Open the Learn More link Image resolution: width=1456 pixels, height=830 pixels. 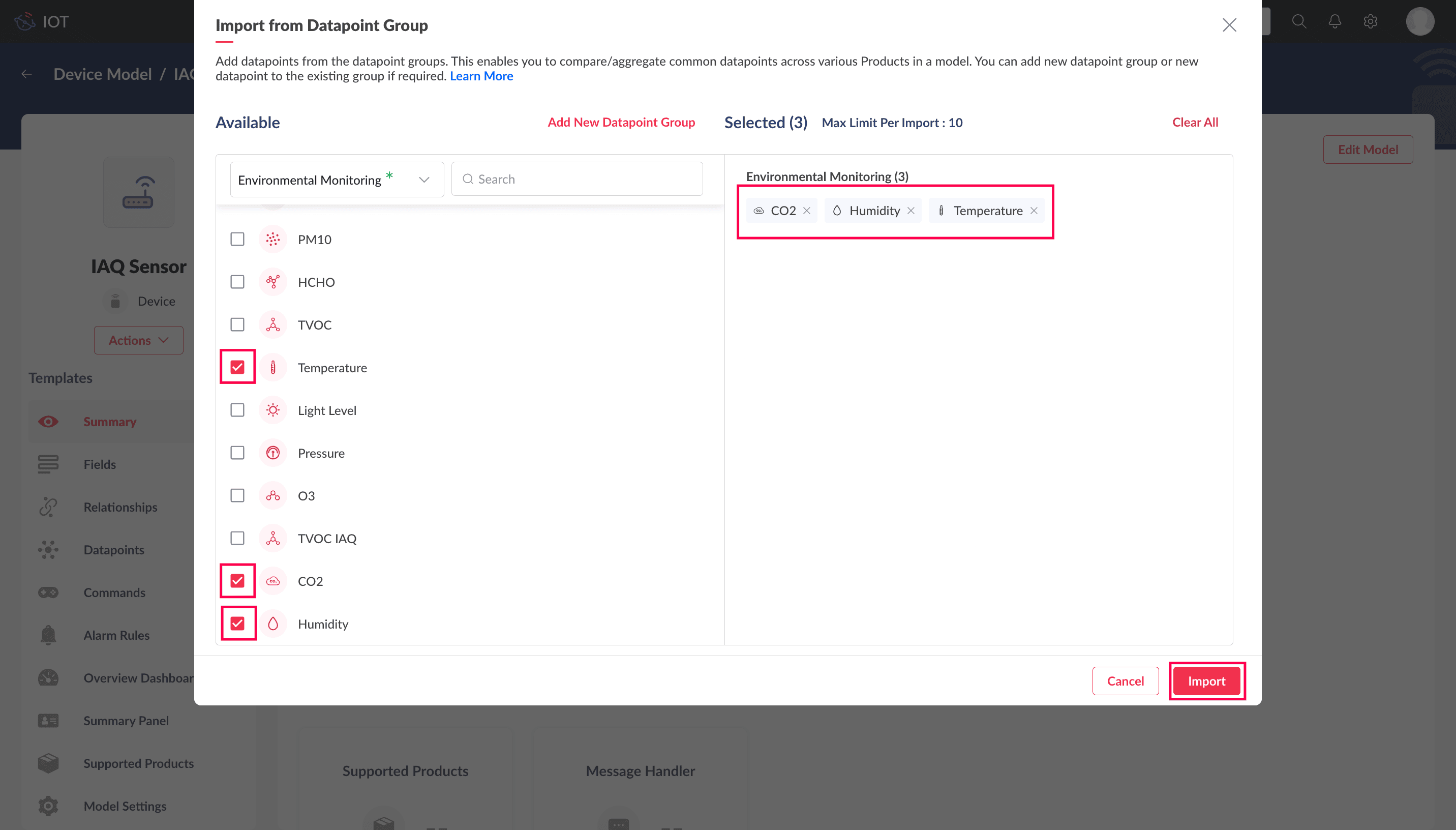point(481,76)
